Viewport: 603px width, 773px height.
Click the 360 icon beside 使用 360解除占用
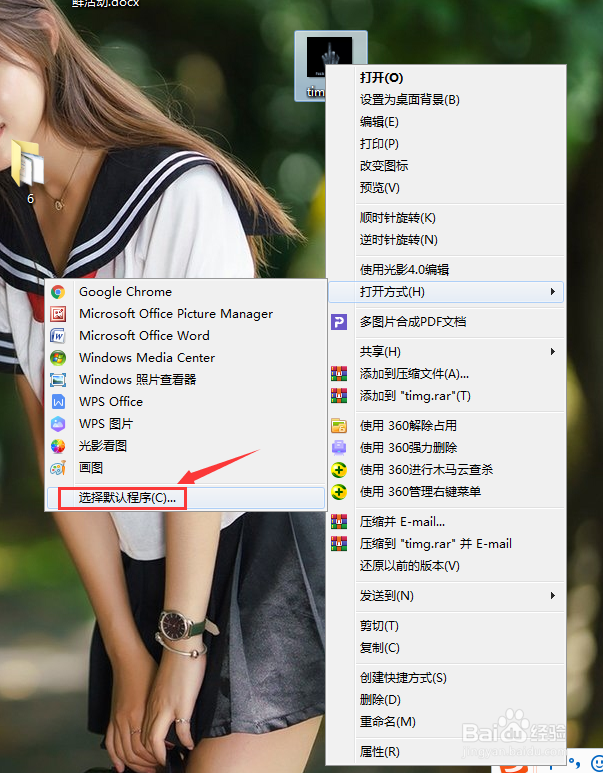point(339,425)
